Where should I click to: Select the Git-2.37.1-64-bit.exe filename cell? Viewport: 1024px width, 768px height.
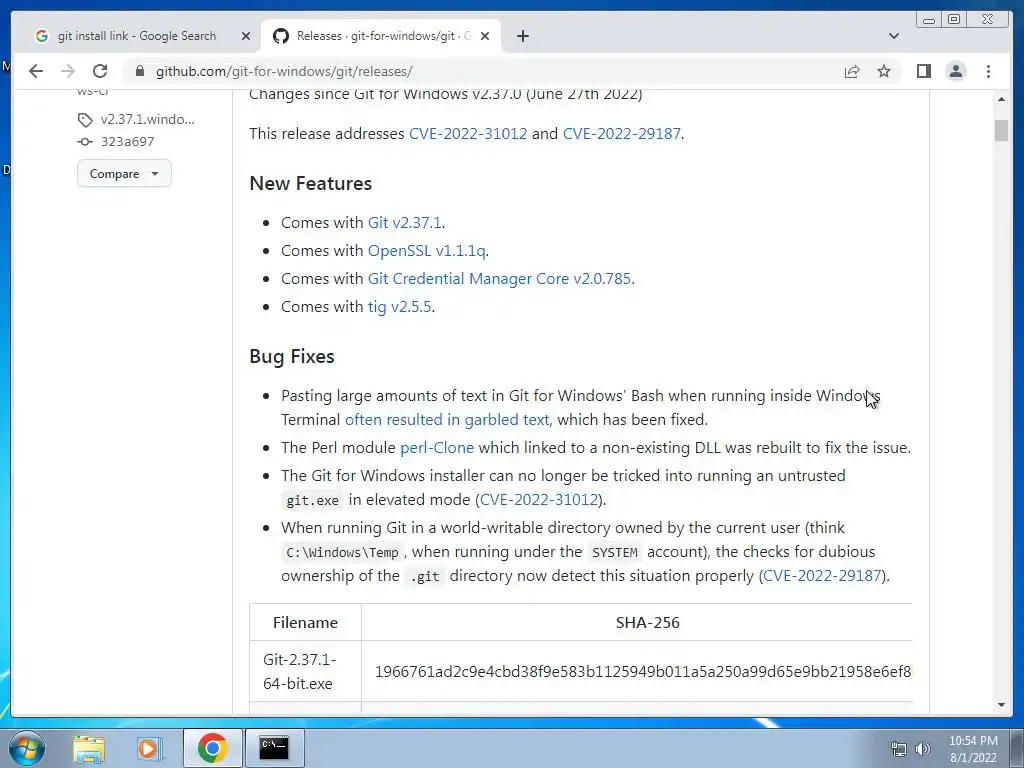305,671
